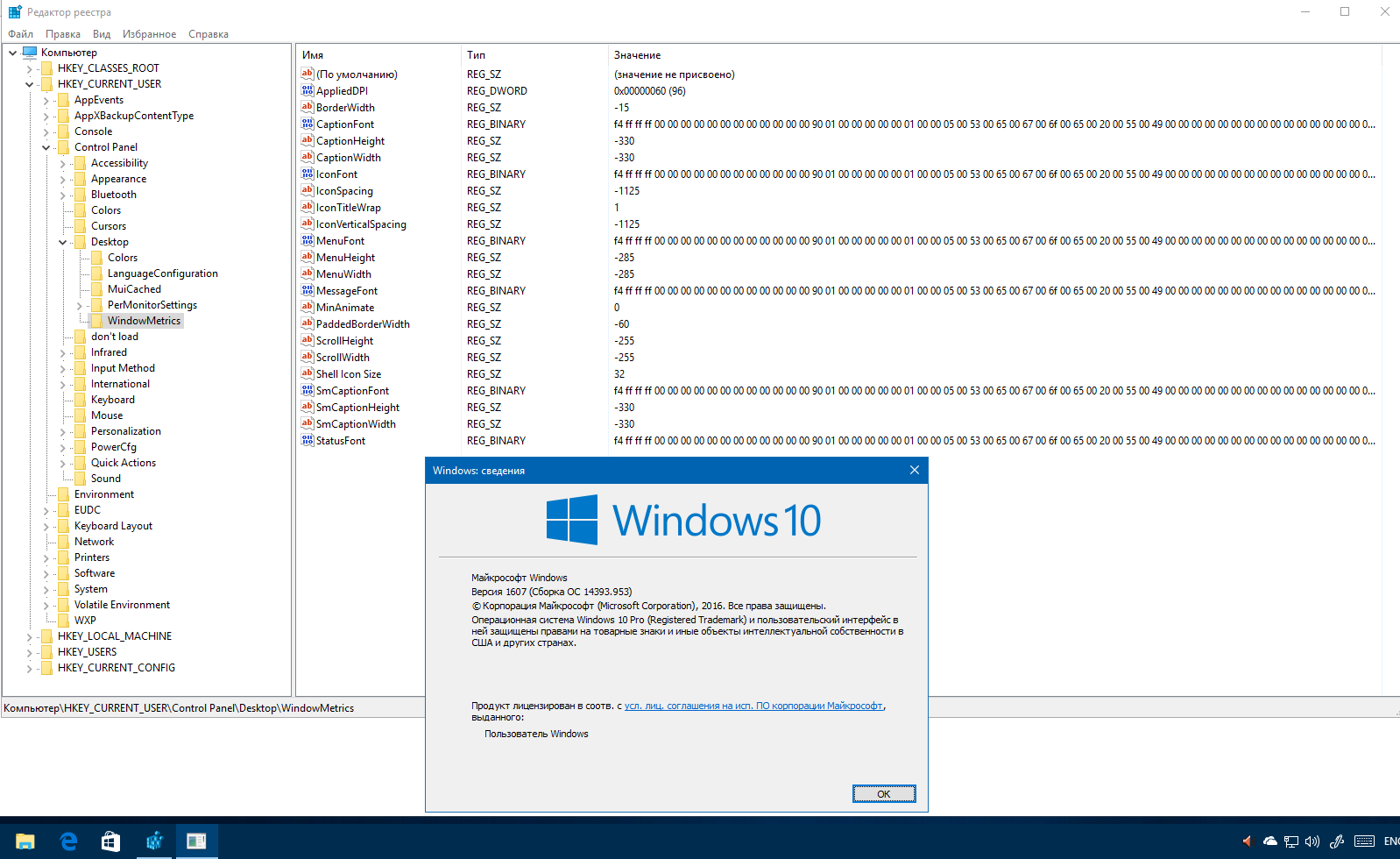Switch to Registry Editor via its taskbar icon

[153, 841]
